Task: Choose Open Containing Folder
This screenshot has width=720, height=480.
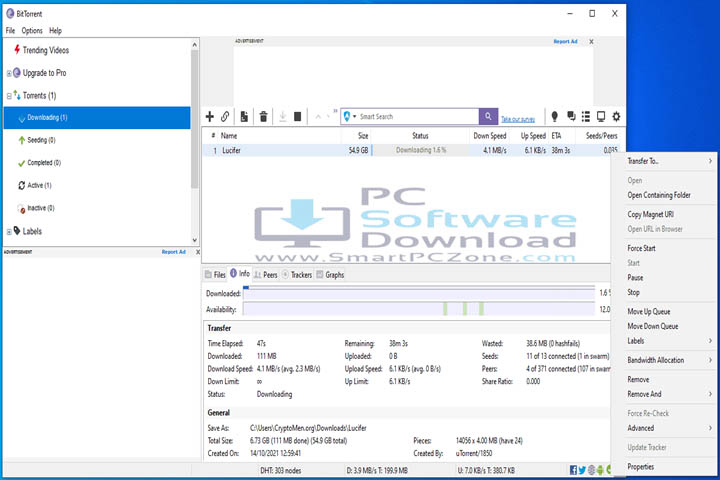Action: pyautogui.click(x=659, y=195)
